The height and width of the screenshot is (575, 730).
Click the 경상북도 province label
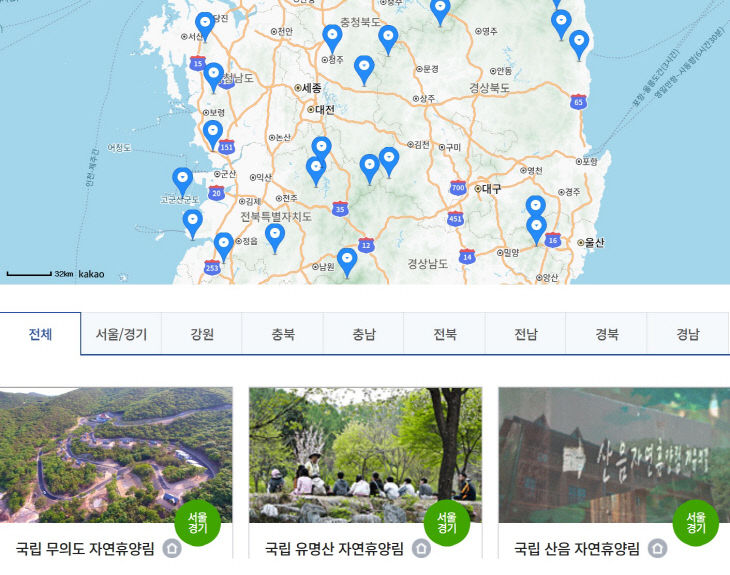(489, 88)
